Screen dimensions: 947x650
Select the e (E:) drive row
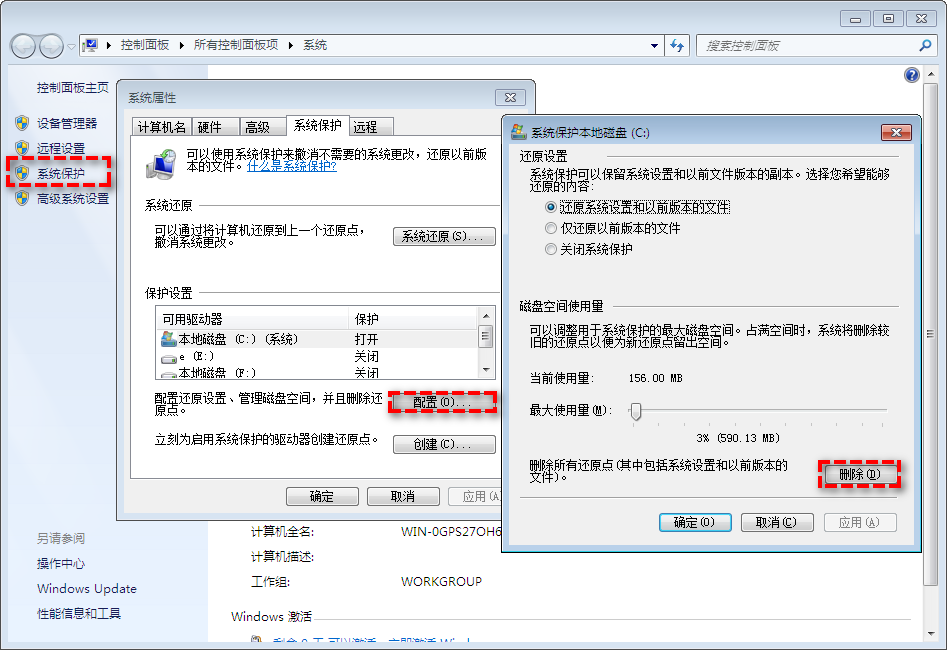(x=318, y=356)
